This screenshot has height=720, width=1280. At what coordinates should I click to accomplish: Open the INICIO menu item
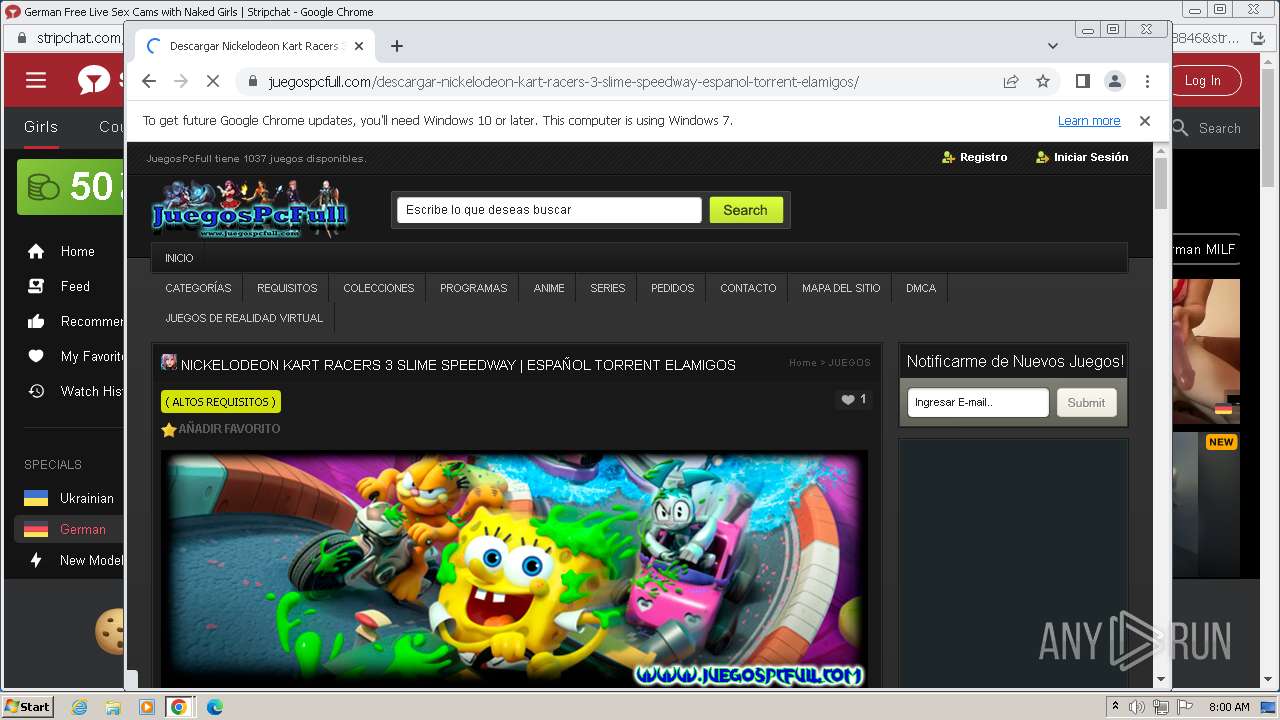click(x=179, y=258)
